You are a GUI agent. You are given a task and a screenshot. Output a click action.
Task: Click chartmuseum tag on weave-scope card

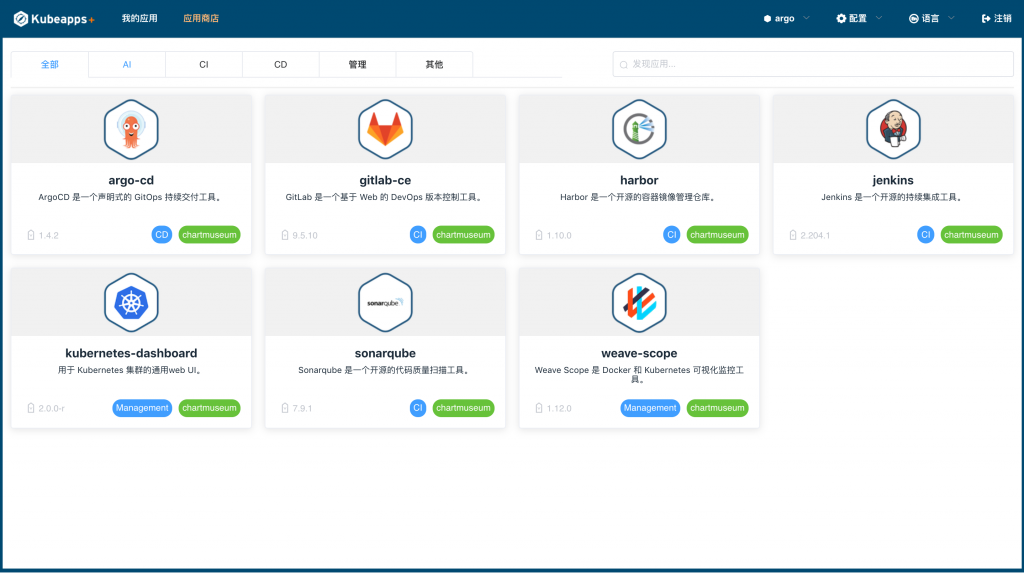pos(718,408)
